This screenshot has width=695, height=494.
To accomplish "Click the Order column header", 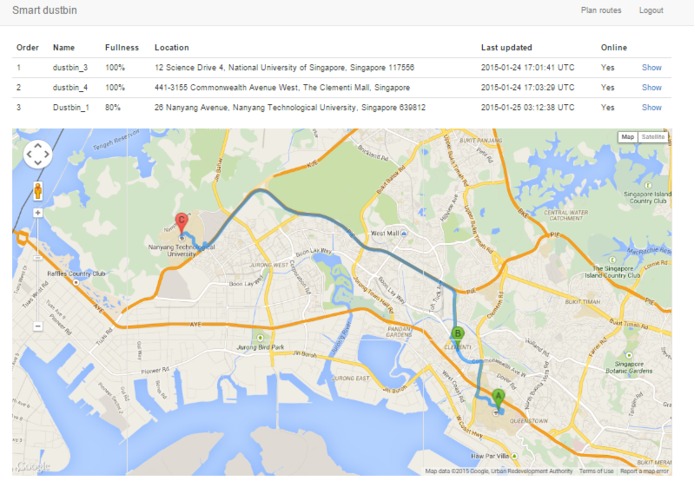I will [27, 47].
